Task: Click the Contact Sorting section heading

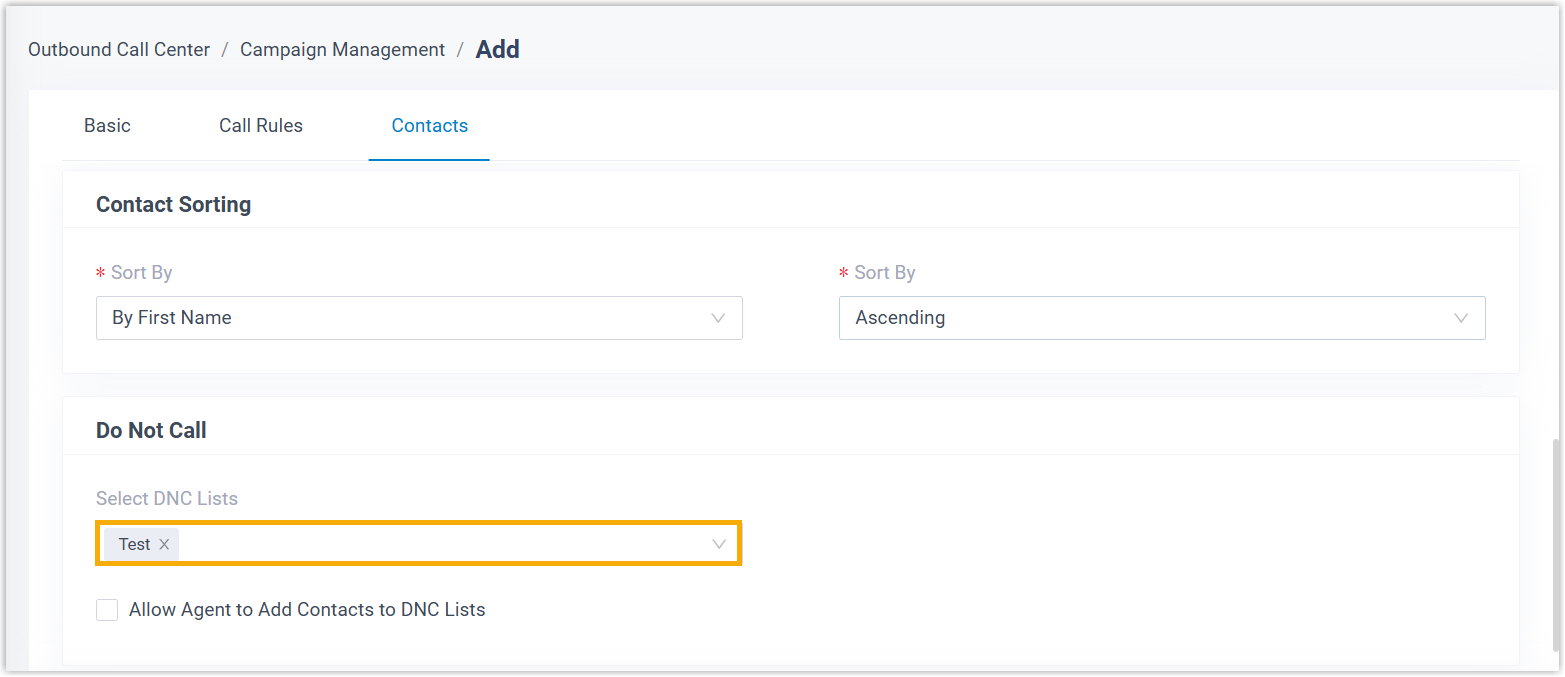Action: [173, 205]
